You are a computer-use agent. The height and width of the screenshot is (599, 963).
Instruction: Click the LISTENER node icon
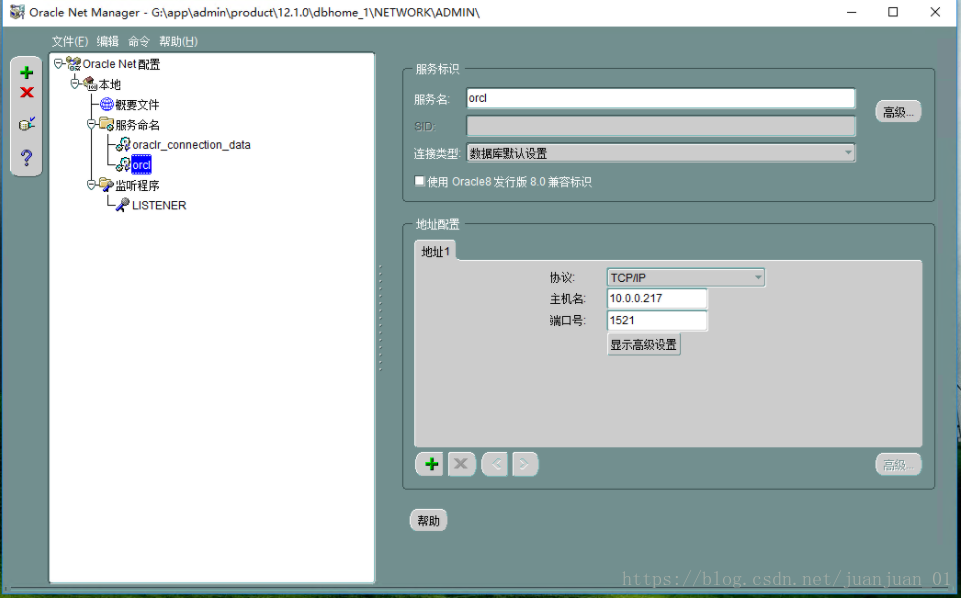coord(123,205)
